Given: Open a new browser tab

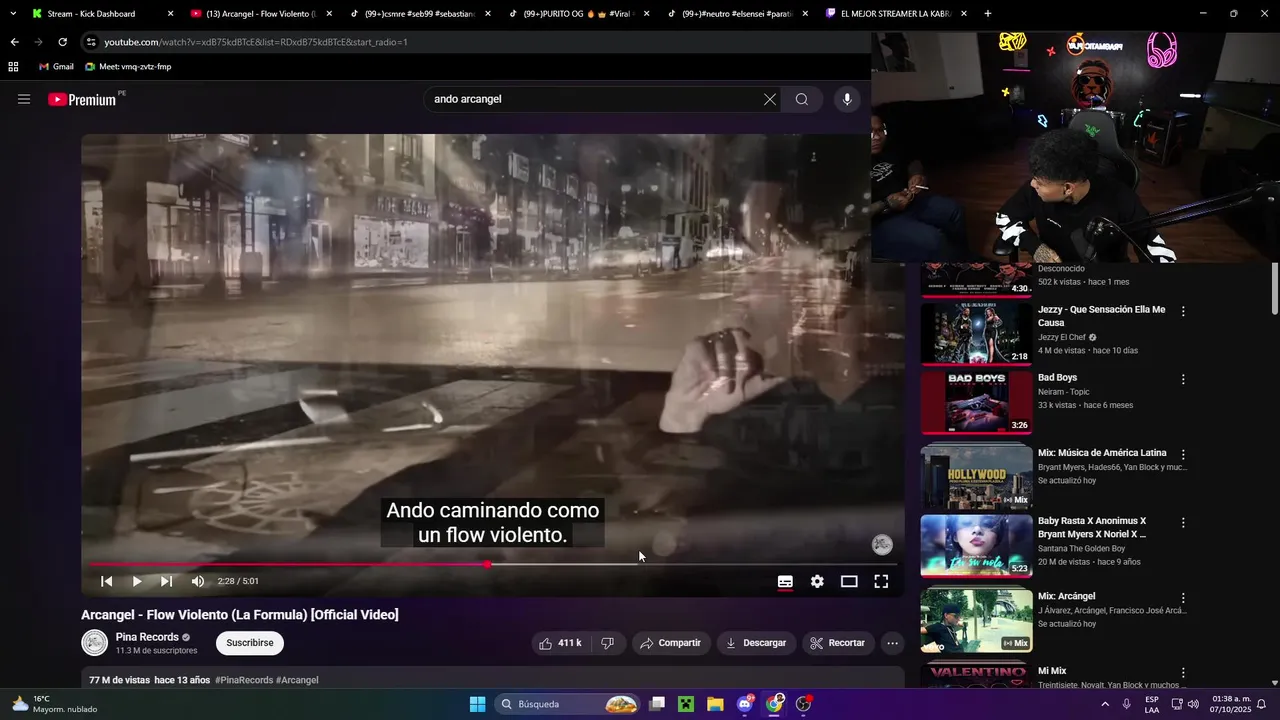Looking at the screenshot, I should (x=988, y=14).
